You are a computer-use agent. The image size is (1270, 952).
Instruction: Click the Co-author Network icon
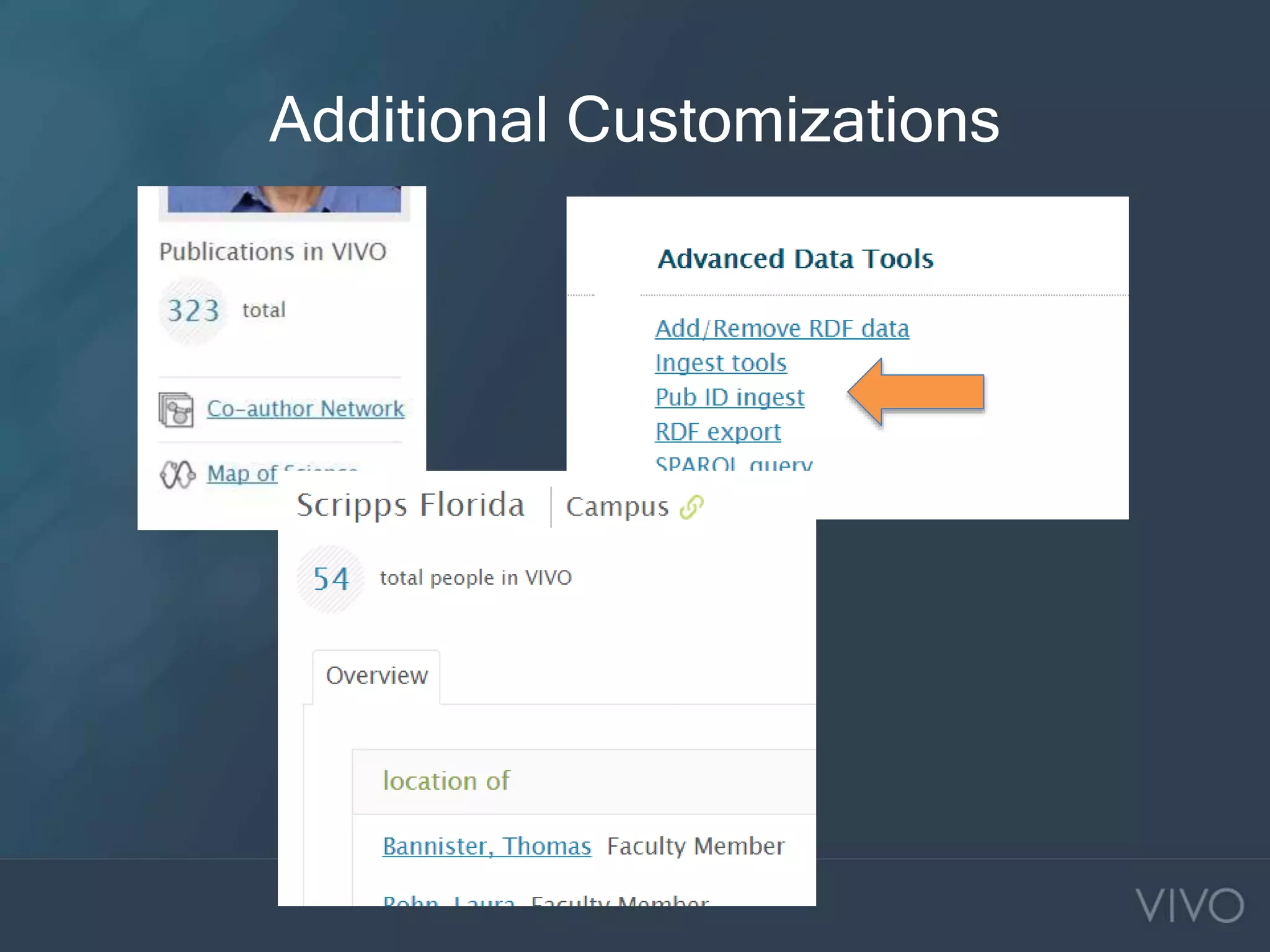(176, 410)
